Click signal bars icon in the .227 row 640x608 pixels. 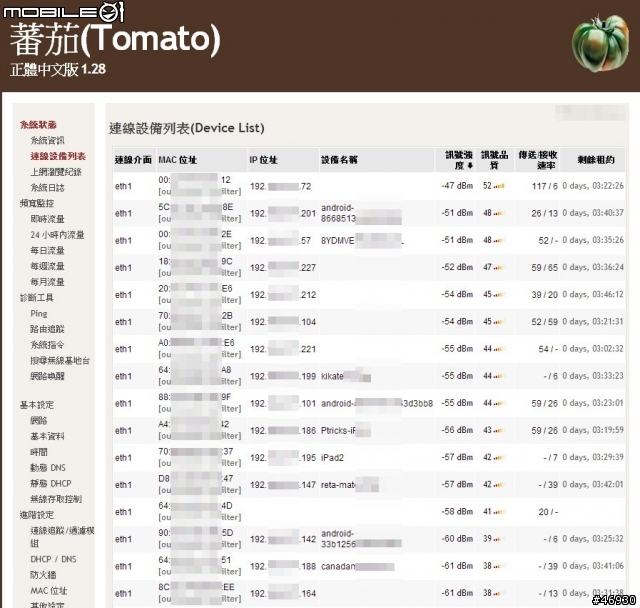[499, 268]
